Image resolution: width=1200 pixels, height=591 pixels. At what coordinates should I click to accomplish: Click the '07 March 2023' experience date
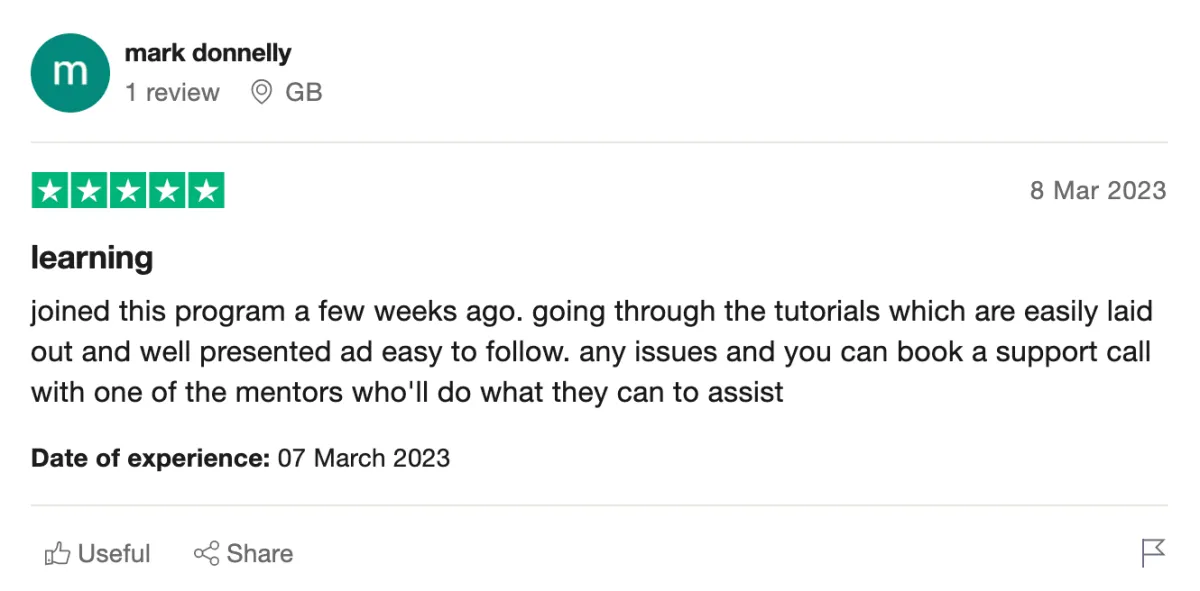[x=364, y=459]
